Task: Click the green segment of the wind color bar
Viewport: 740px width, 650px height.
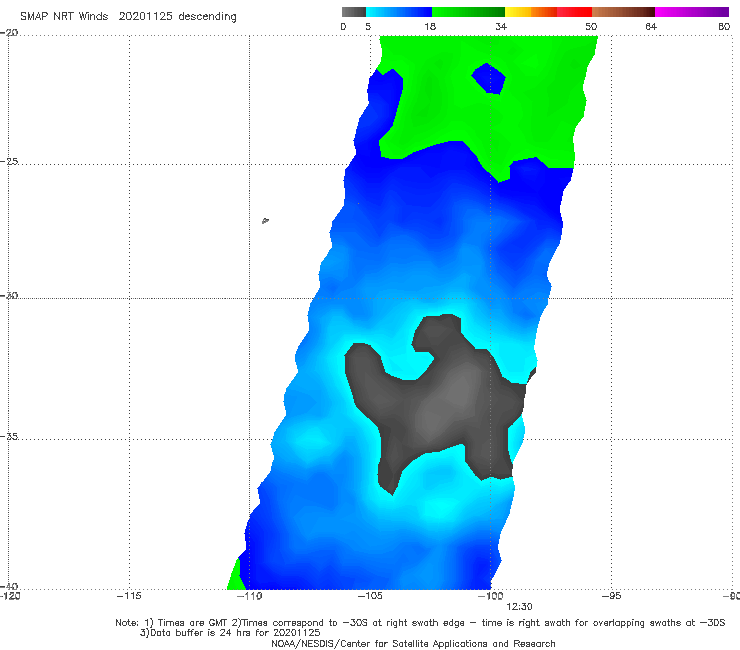Action: click(468, 12)
